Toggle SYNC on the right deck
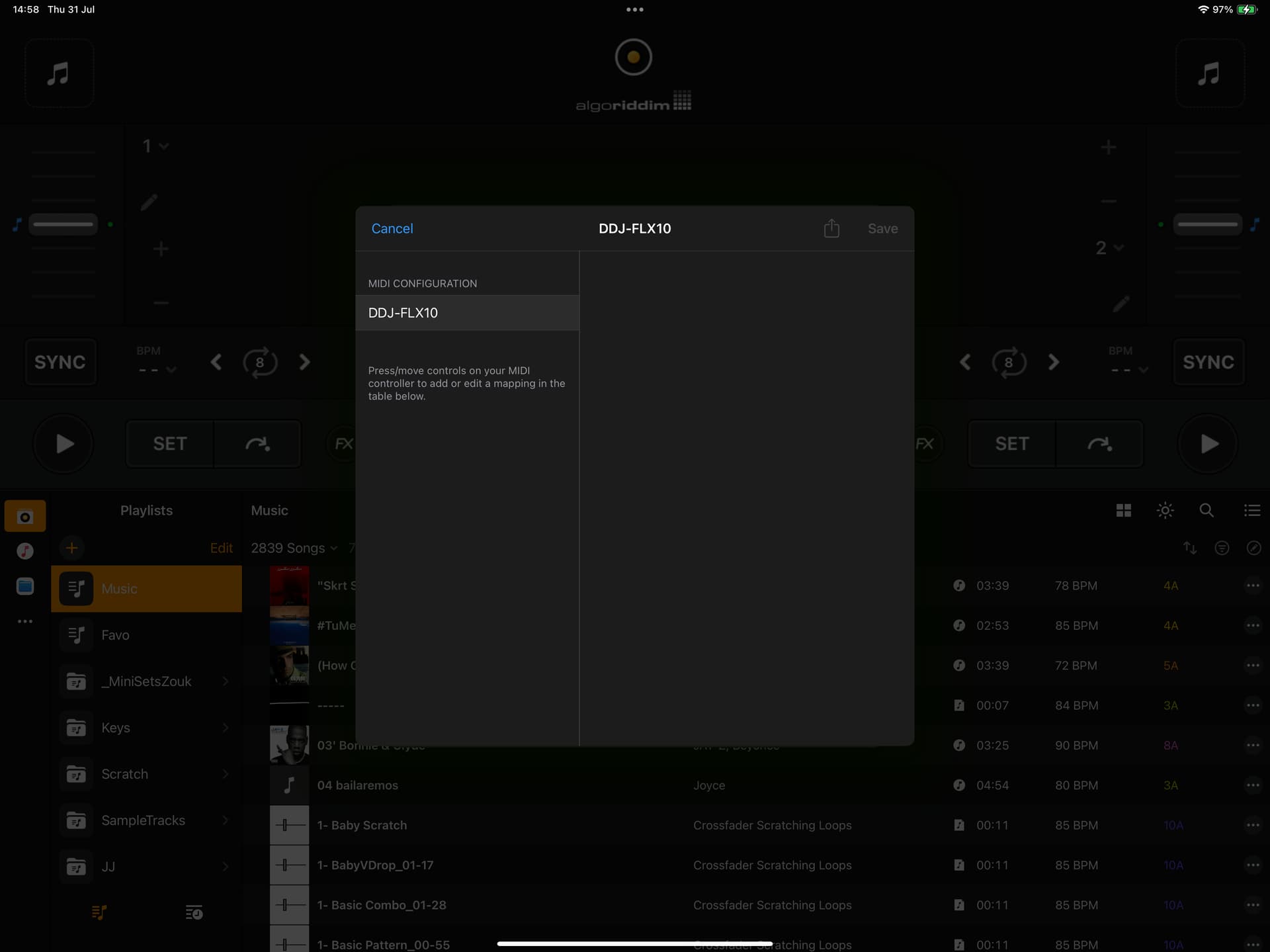 (x=1208, y=362)
